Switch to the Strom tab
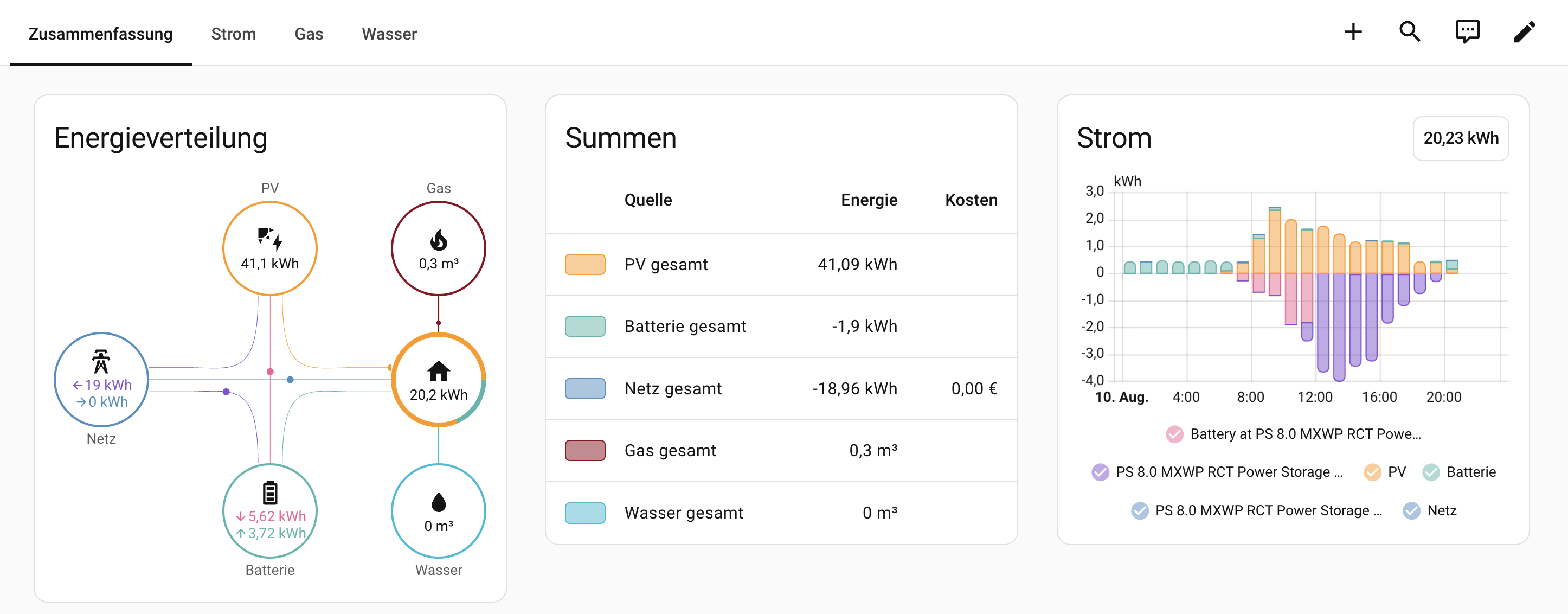This screenshot has height=614, width=1568. (233, 34)
